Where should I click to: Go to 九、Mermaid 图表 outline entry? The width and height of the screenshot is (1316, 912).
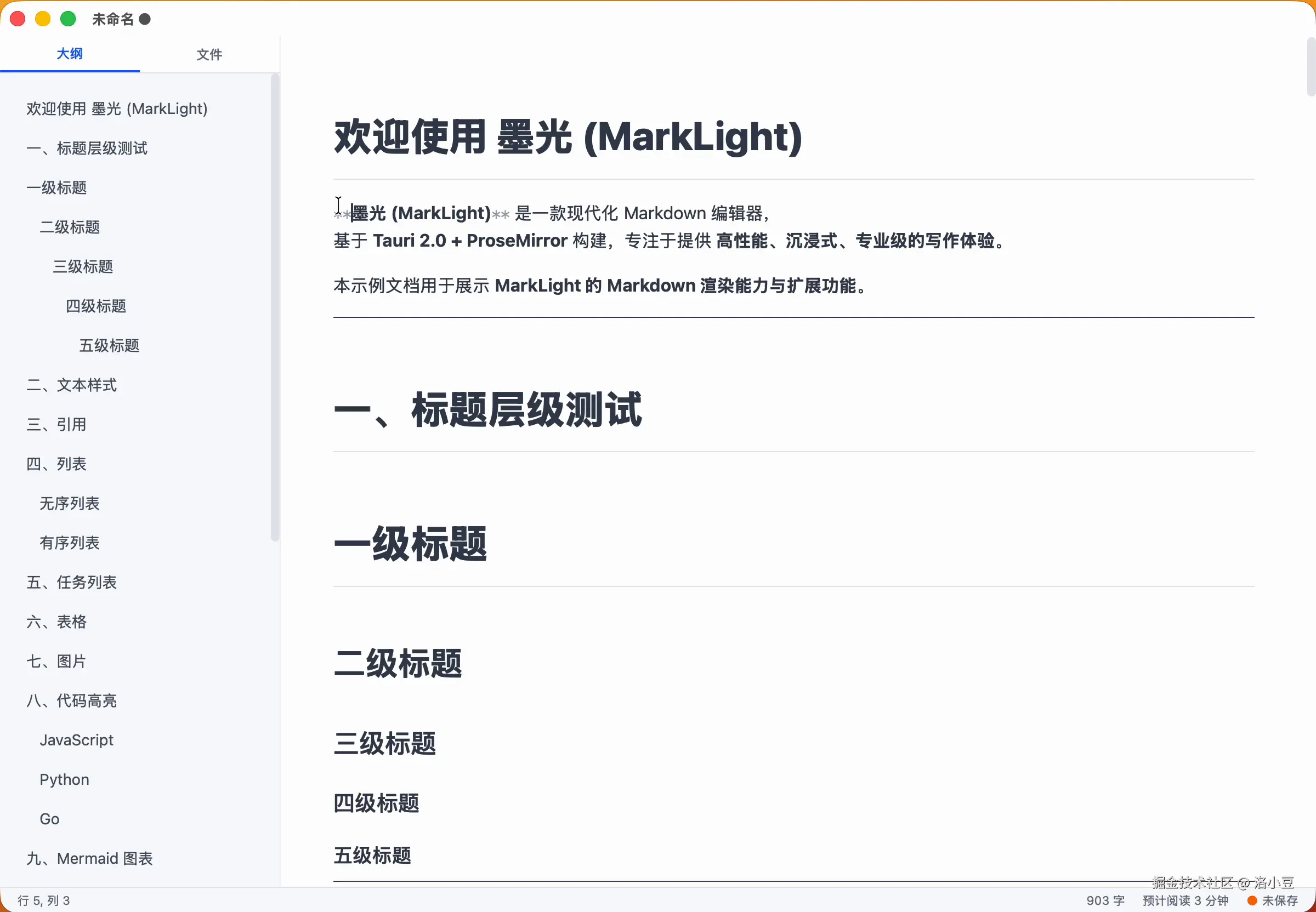(90, 858)
